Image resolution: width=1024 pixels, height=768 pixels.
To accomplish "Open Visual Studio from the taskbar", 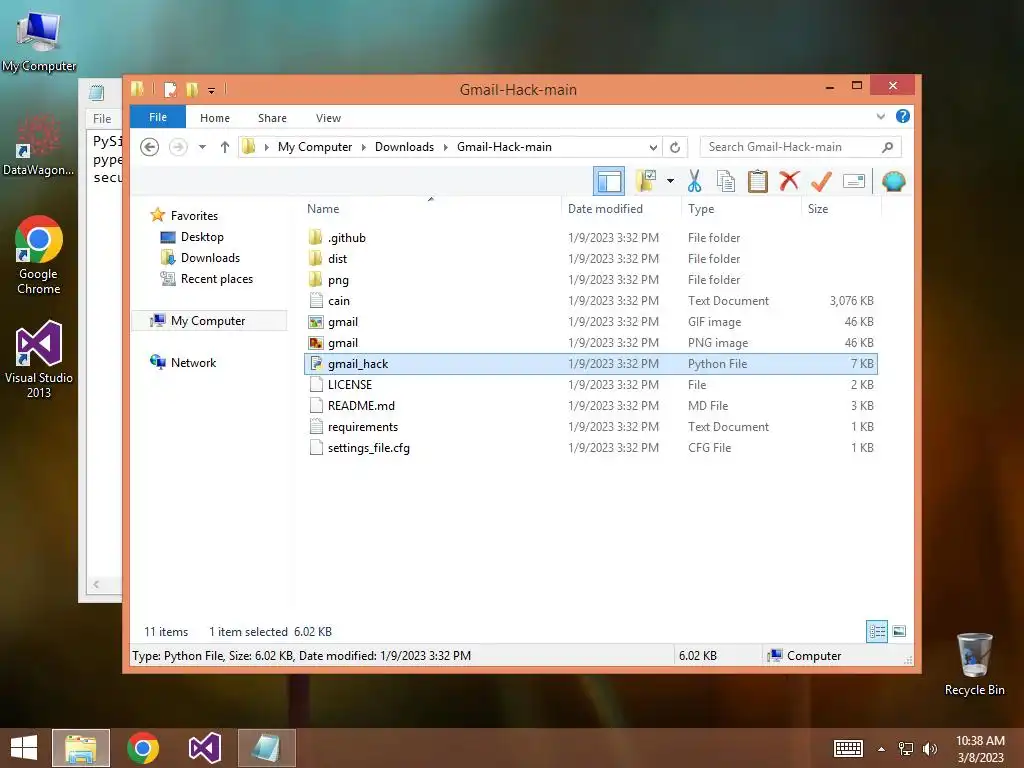I will click(204, 748).
